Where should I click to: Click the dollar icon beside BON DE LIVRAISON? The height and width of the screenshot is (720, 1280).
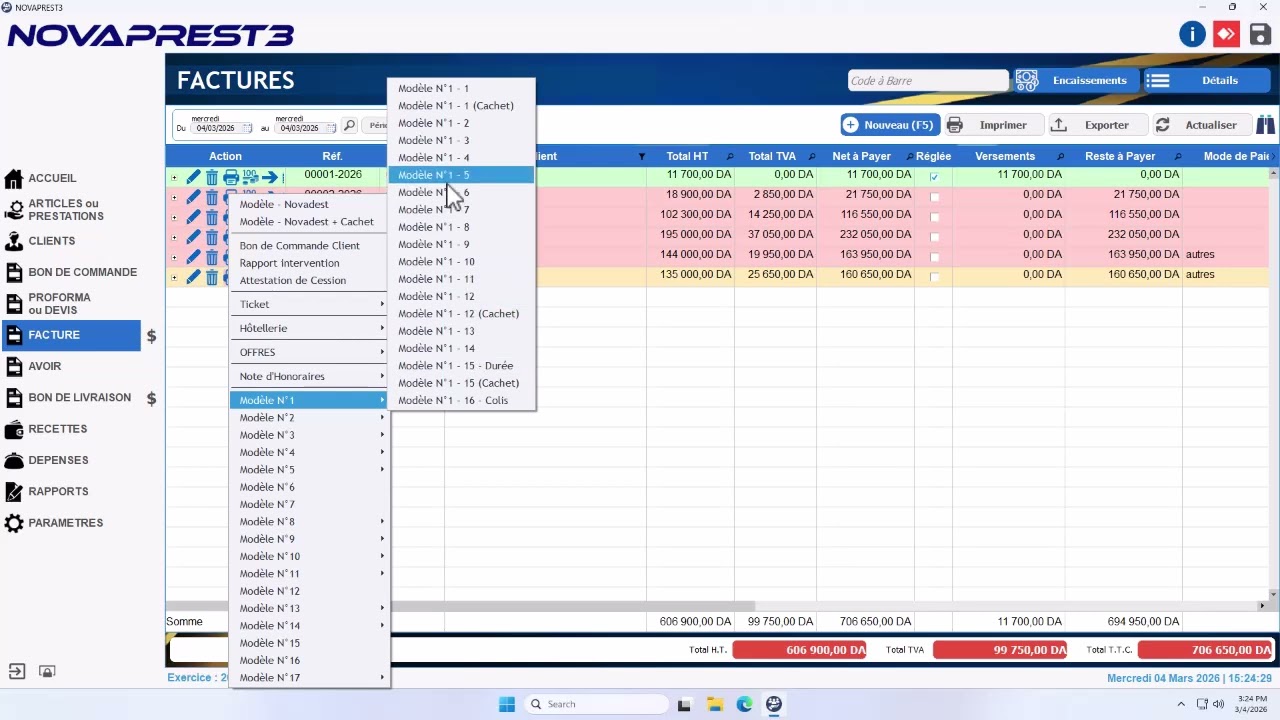(x=152, y=398)
